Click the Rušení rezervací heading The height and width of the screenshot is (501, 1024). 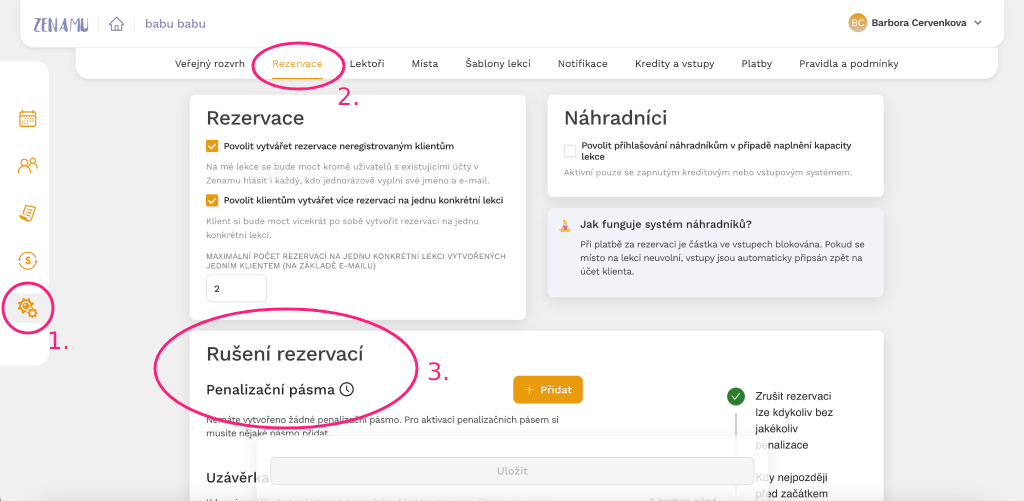pos(285,354)
